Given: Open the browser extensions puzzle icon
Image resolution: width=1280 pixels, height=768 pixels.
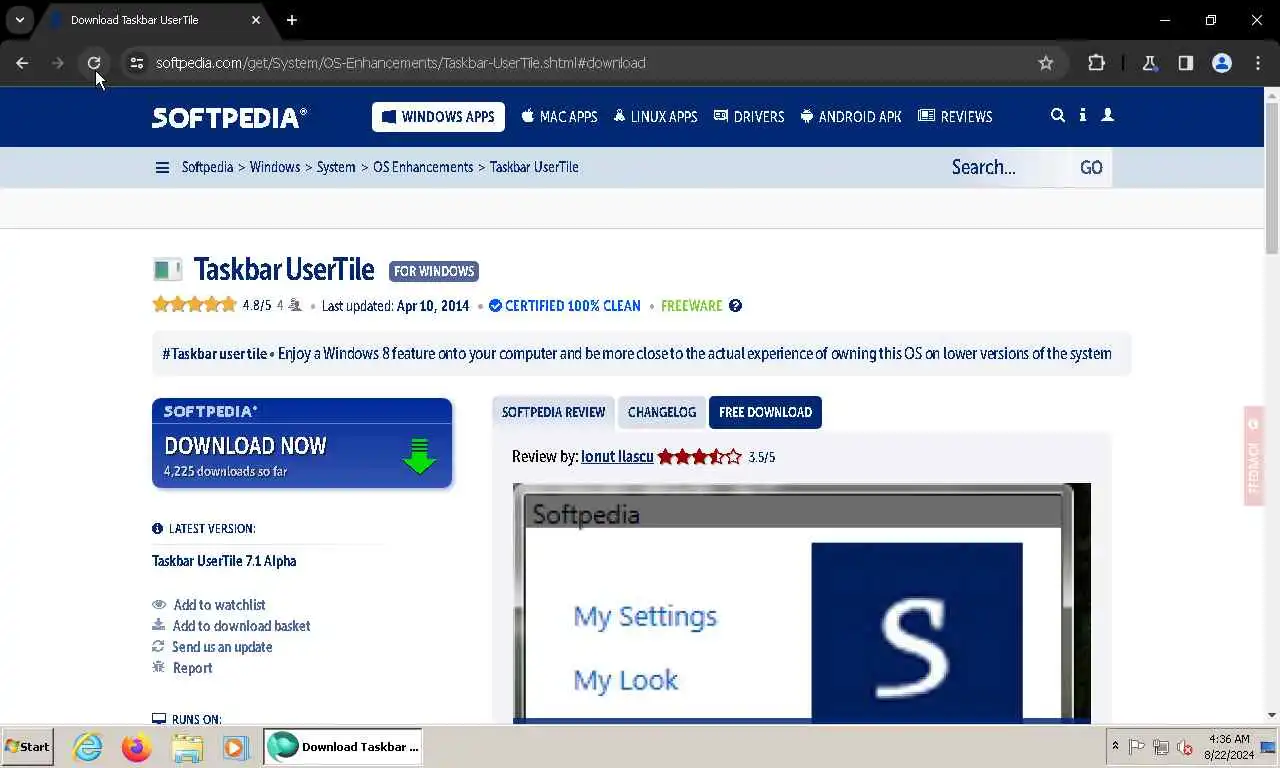Looking at the screenshot, I should tap(1096, 63).
